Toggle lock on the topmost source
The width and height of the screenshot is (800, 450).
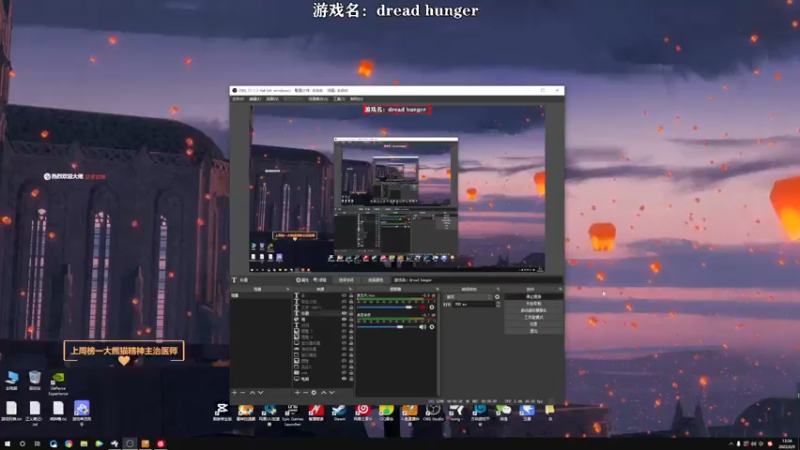351,296
